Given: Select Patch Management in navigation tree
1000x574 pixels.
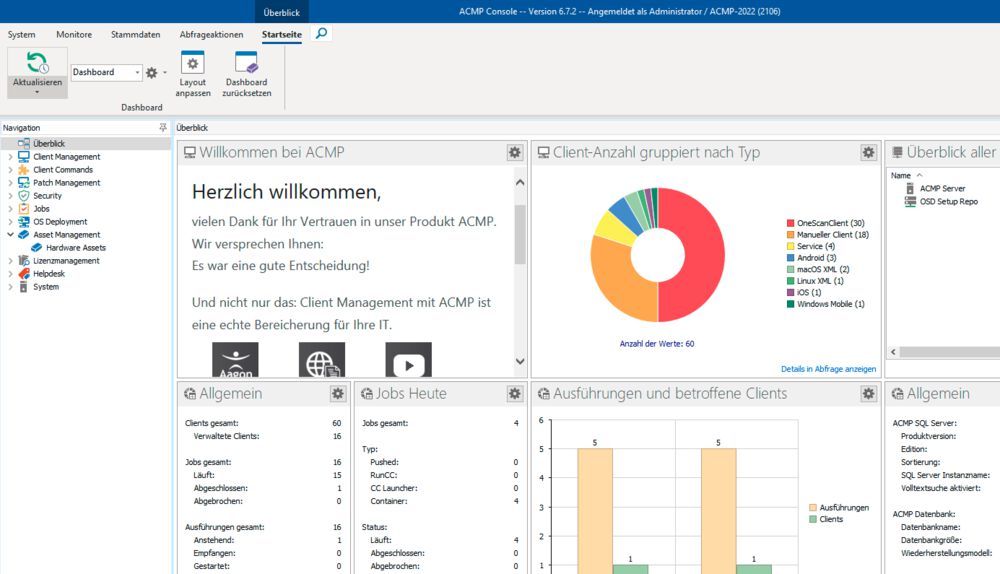Looking at the screenshot, I should click(66, 183).
